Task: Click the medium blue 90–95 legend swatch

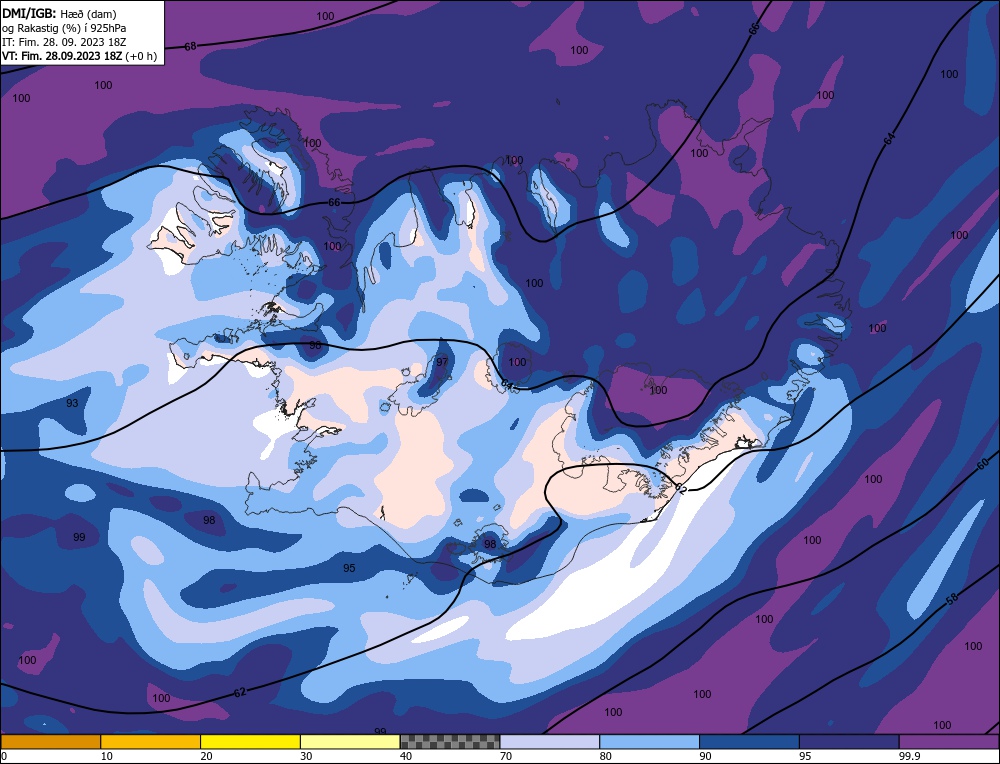Action: [x=749, y=741]
